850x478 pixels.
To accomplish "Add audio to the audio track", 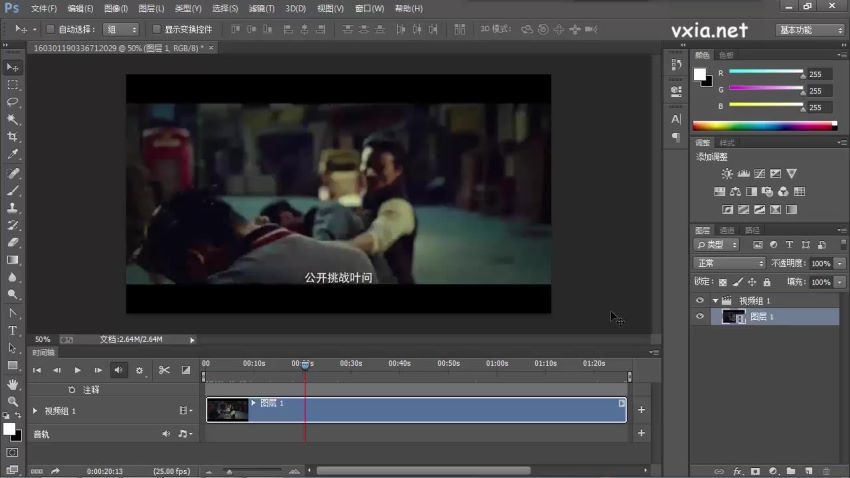I will pyautogui.click(x=641, y=433).
